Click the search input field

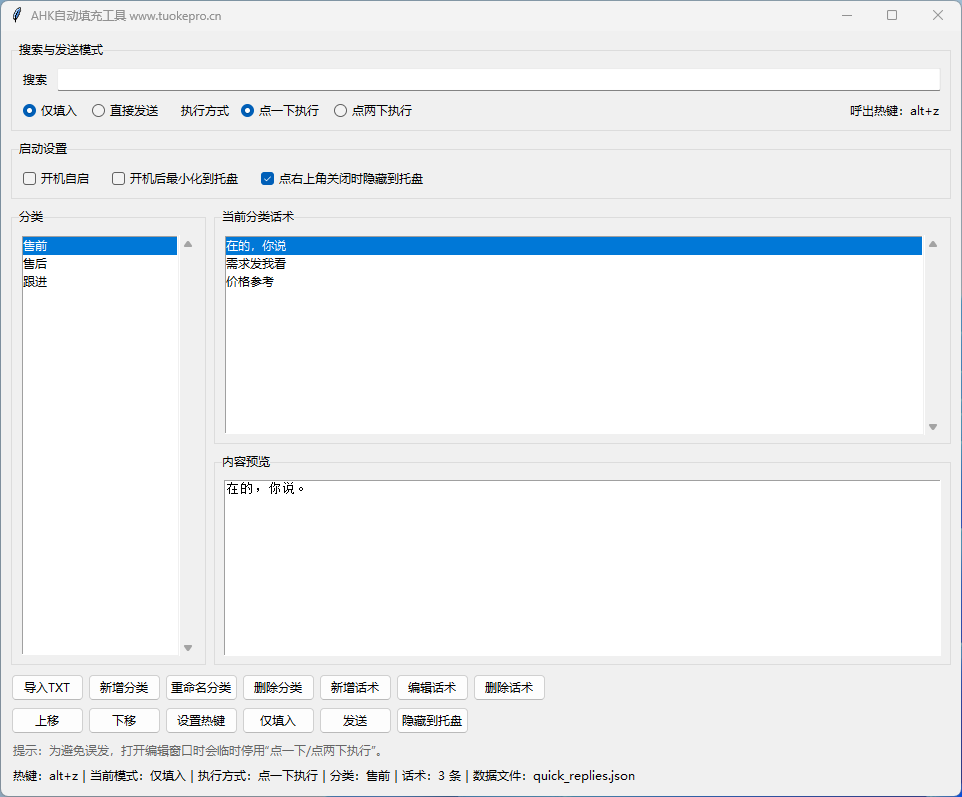click(498, 80)
